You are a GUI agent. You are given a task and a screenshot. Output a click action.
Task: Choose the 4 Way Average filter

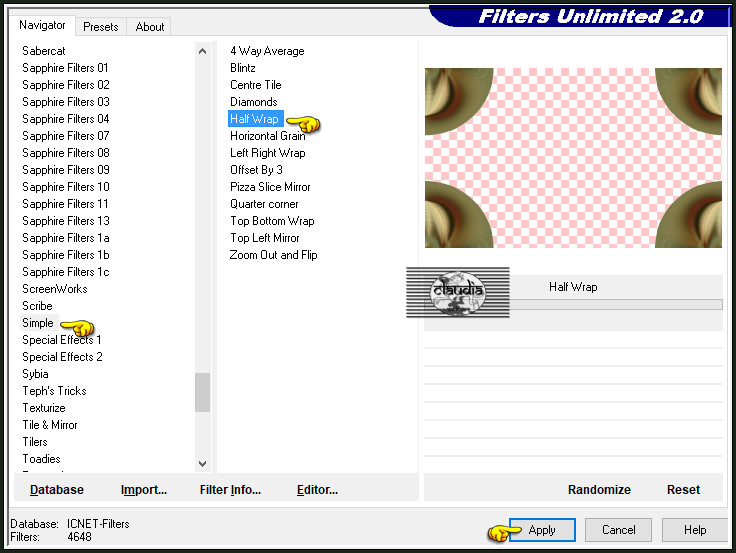267,51
